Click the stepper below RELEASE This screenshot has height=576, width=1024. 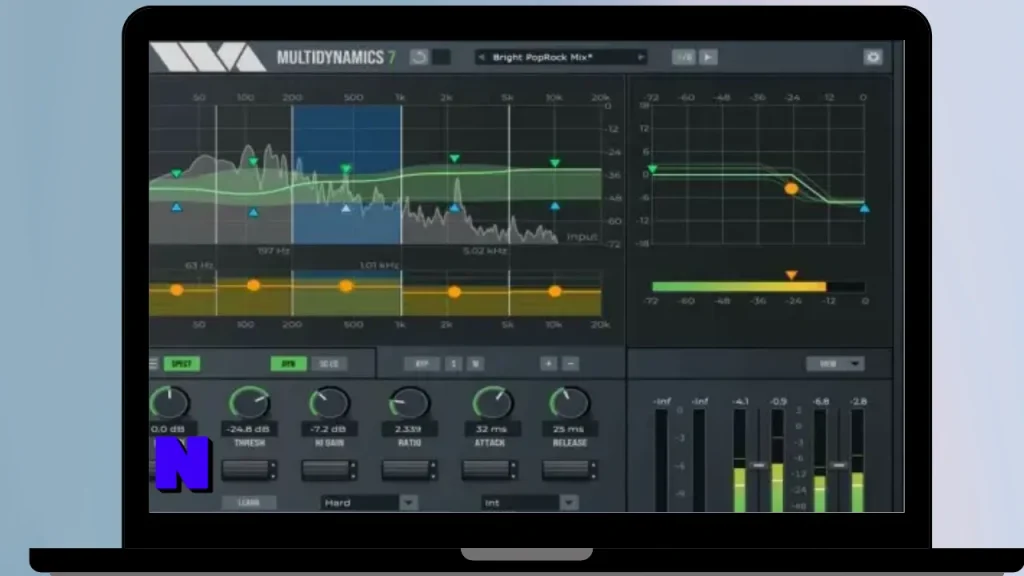pos(569,470)
